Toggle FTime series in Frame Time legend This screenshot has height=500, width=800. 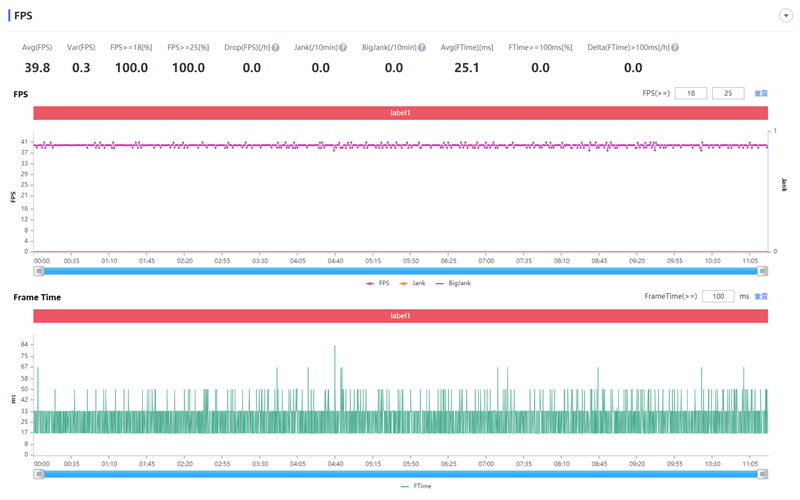[416, 486]
